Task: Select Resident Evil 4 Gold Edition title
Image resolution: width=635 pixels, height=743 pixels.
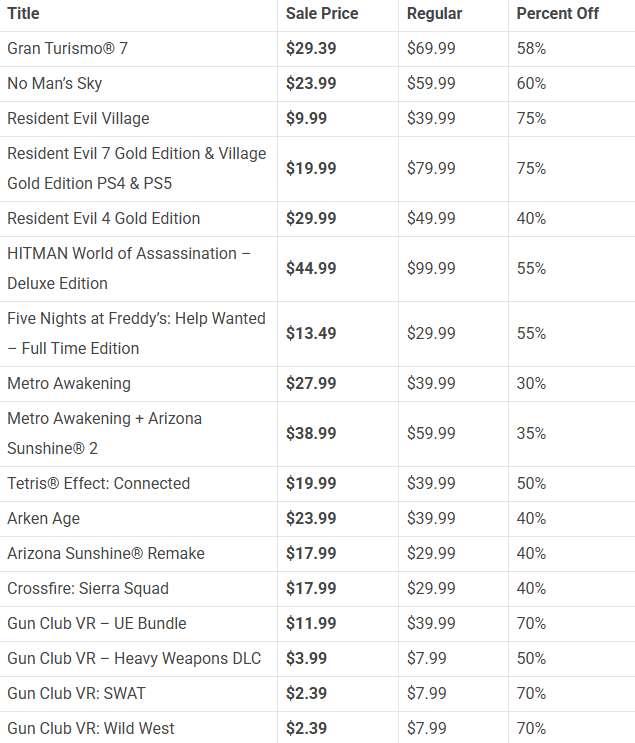Action: pyautogui.click(x=103, y=218)
